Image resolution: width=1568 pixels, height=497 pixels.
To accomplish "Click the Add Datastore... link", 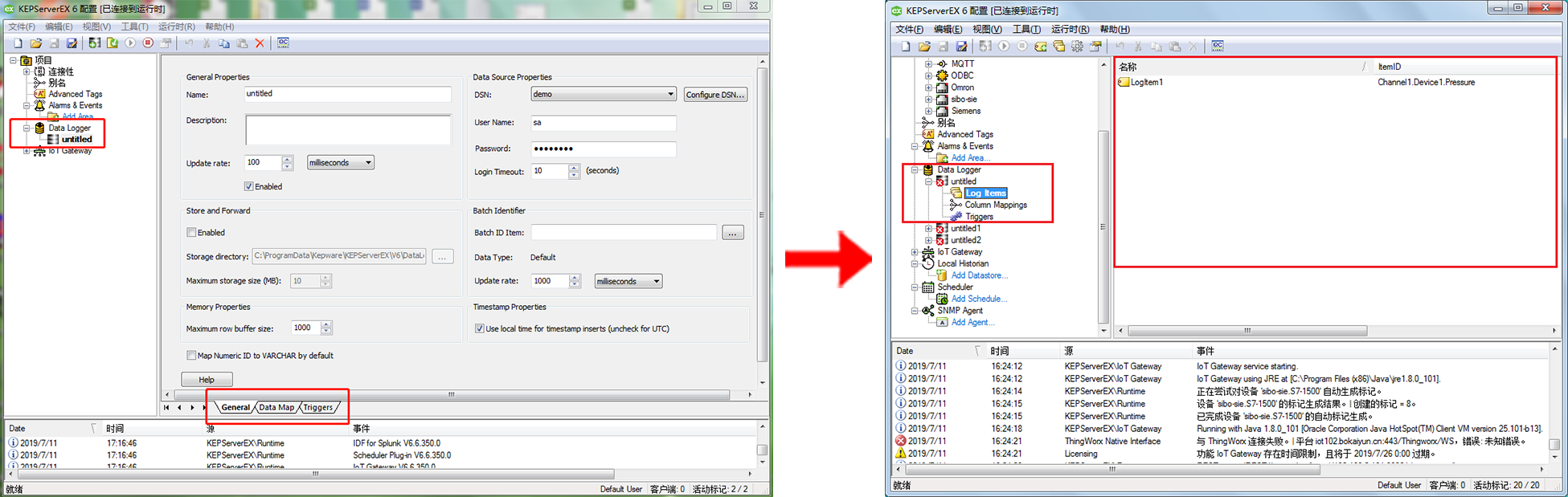I will [x=979, y=275].
